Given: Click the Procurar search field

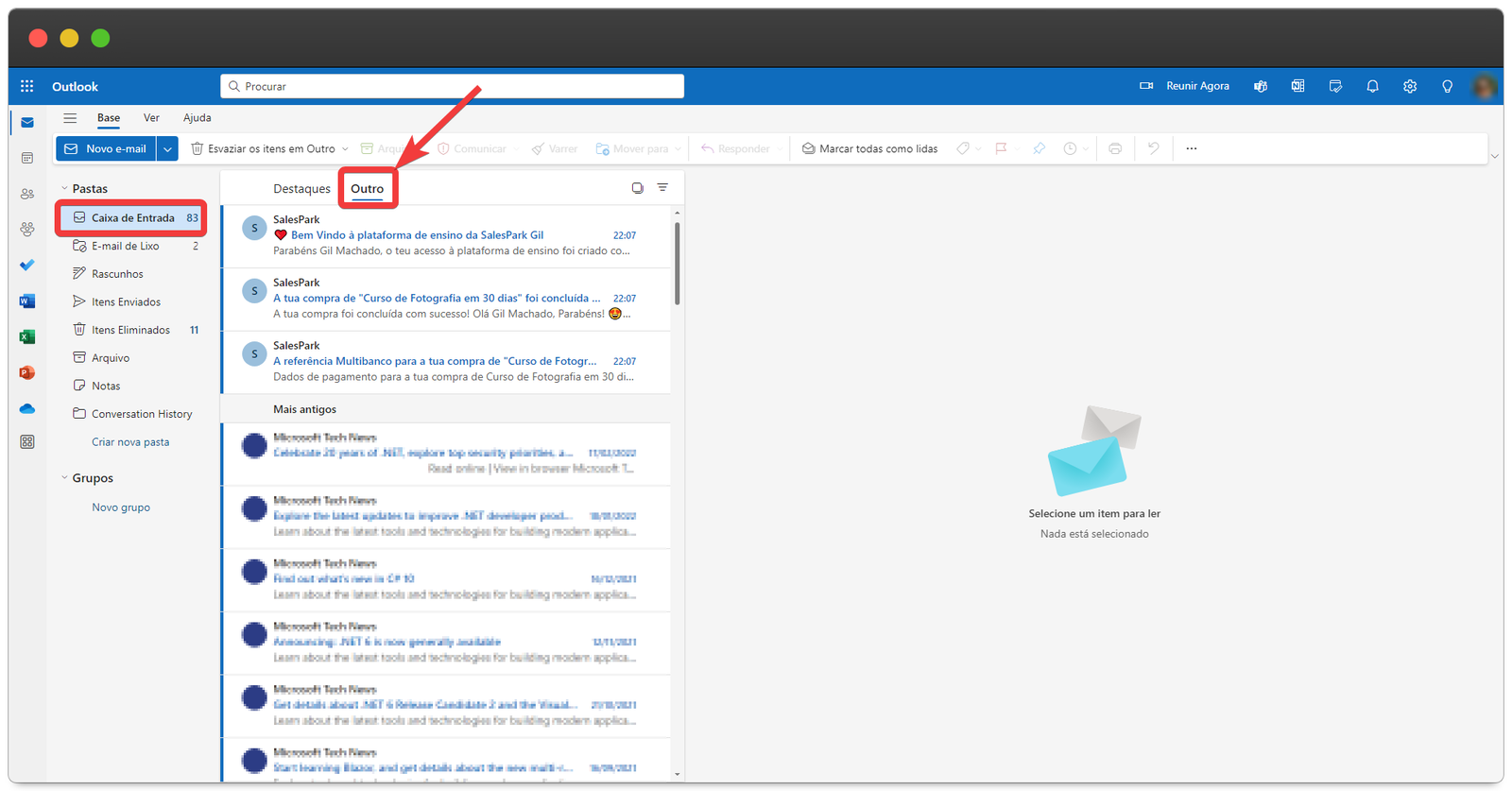Looking at the screenshot, I should click(454, 86).
